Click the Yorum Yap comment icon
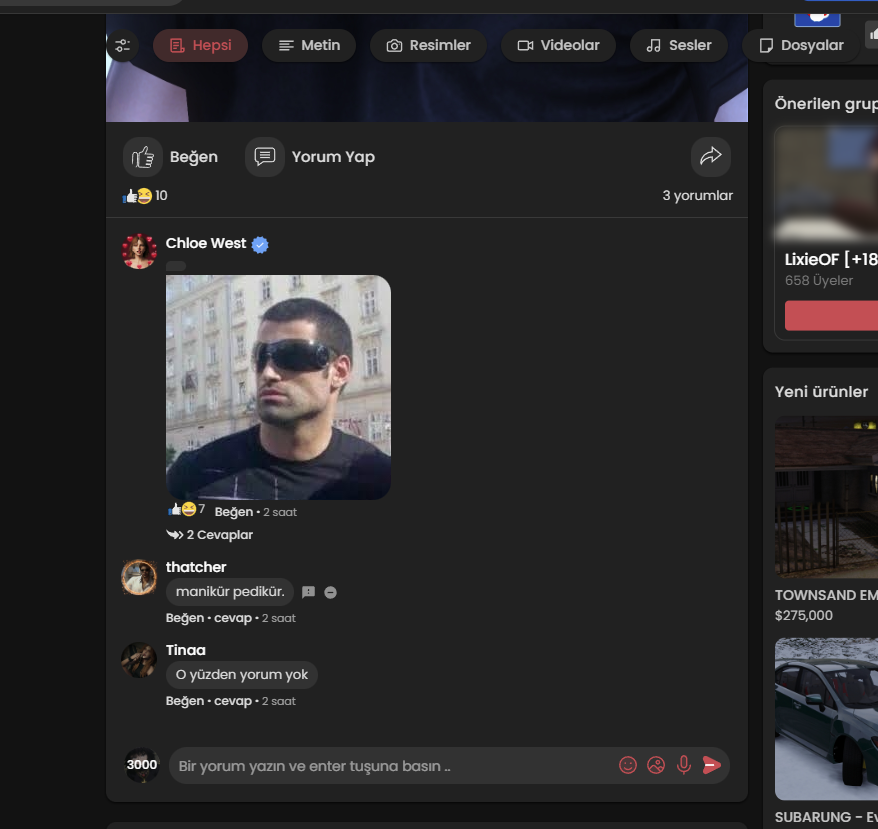 265,157
